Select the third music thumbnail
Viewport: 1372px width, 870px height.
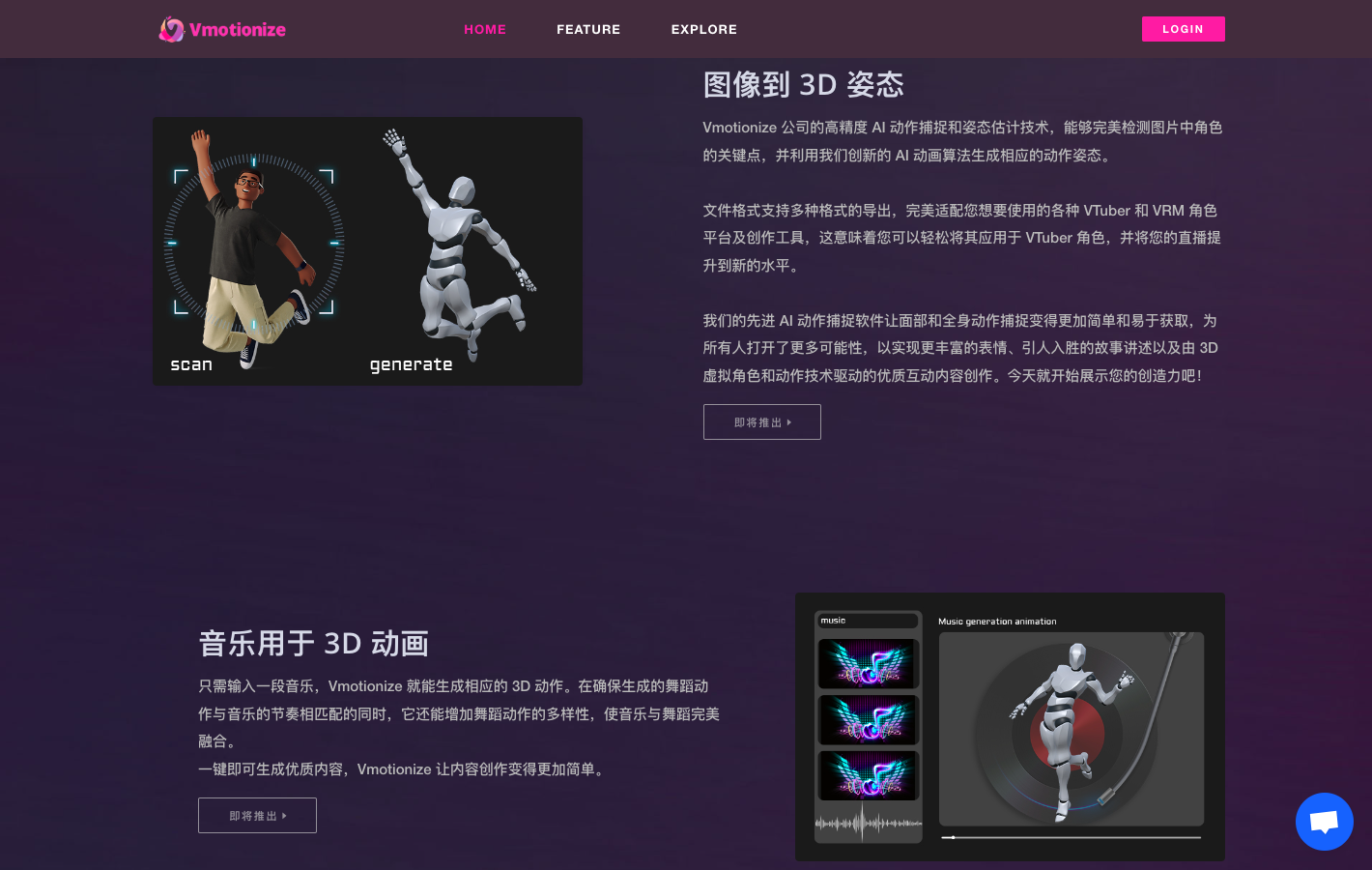(x=868, y=775)
